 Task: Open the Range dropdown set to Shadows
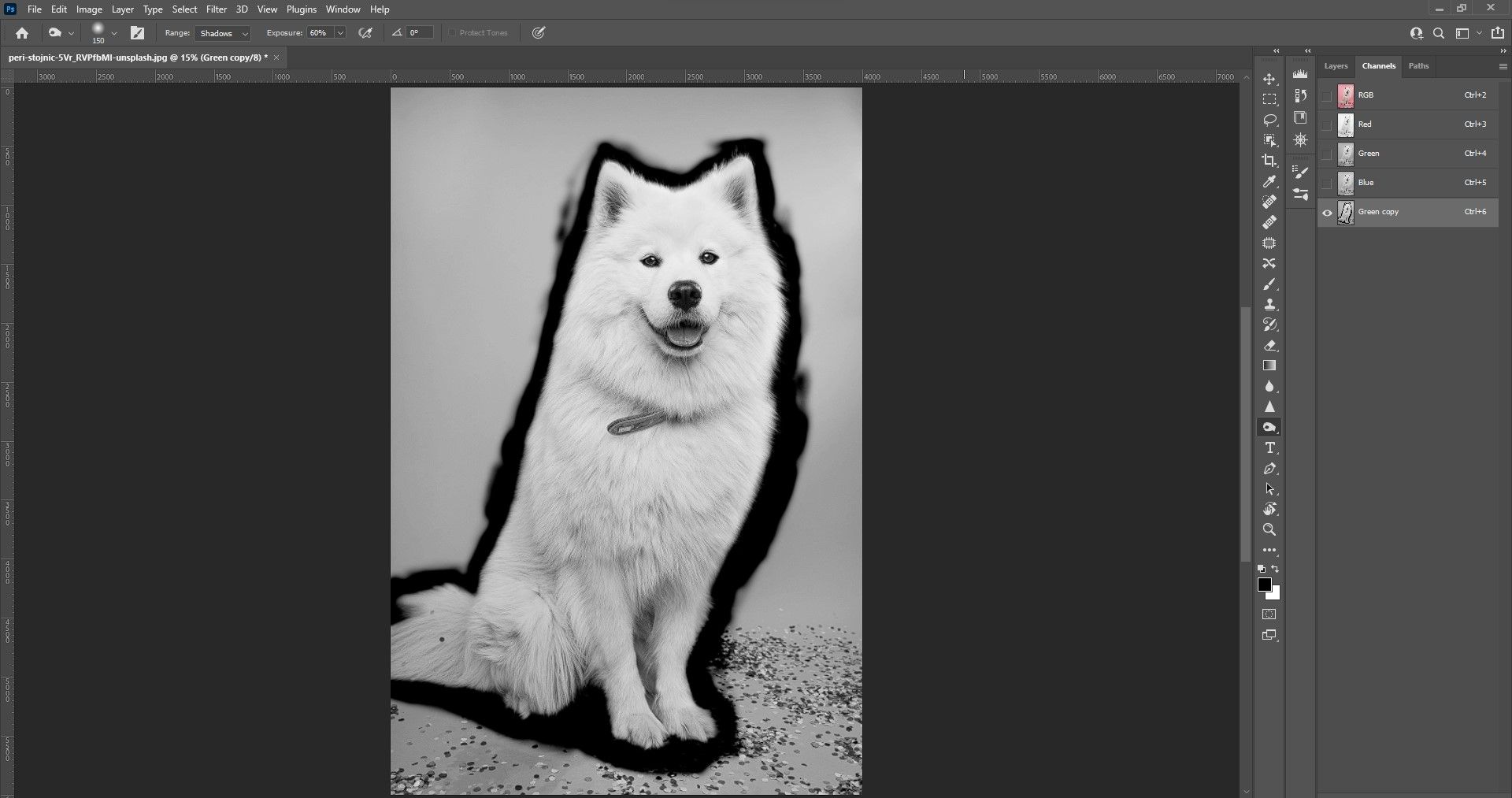223,33
